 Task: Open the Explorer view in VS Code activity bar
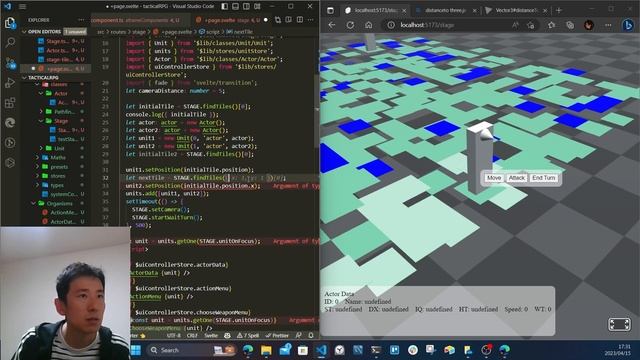(x=10, y=23)
